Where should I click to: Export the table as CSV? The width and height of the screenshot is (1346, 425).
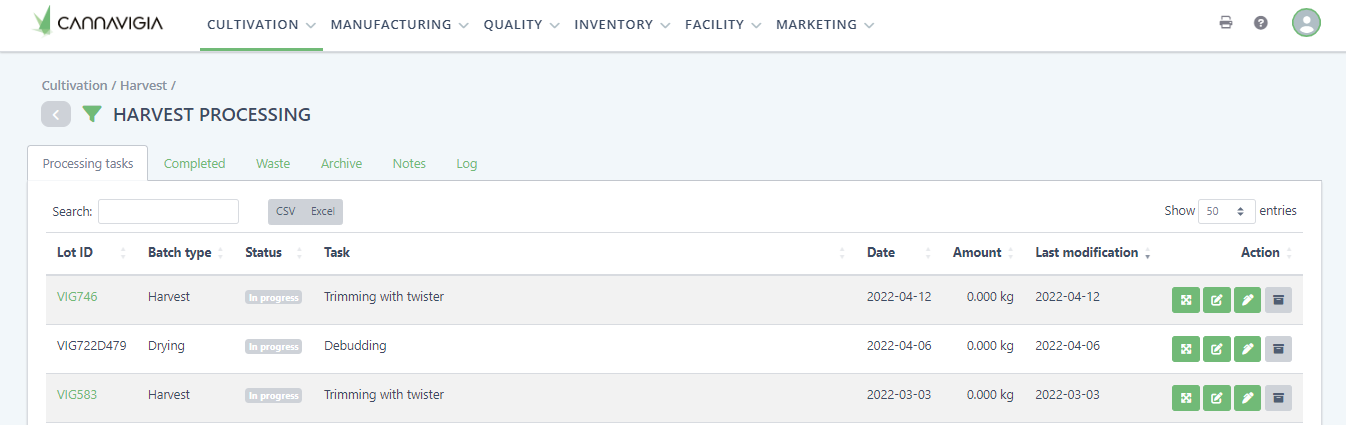286,211
